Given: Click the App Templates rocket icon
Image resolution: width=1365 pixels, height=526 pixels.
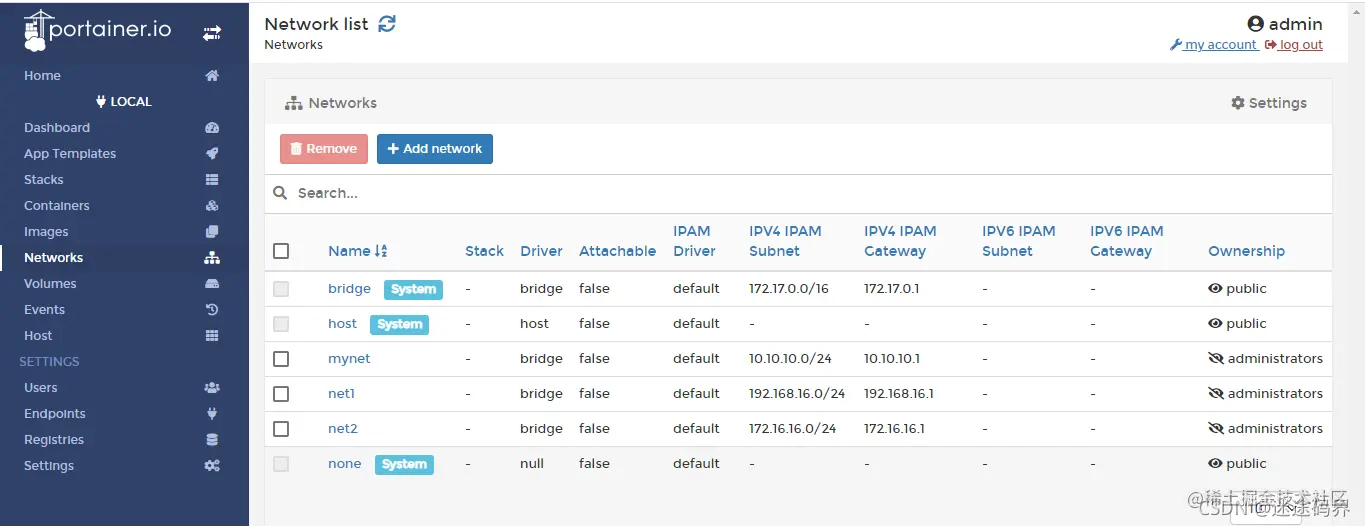Looking at the screenshot, I should pos(212,154).
